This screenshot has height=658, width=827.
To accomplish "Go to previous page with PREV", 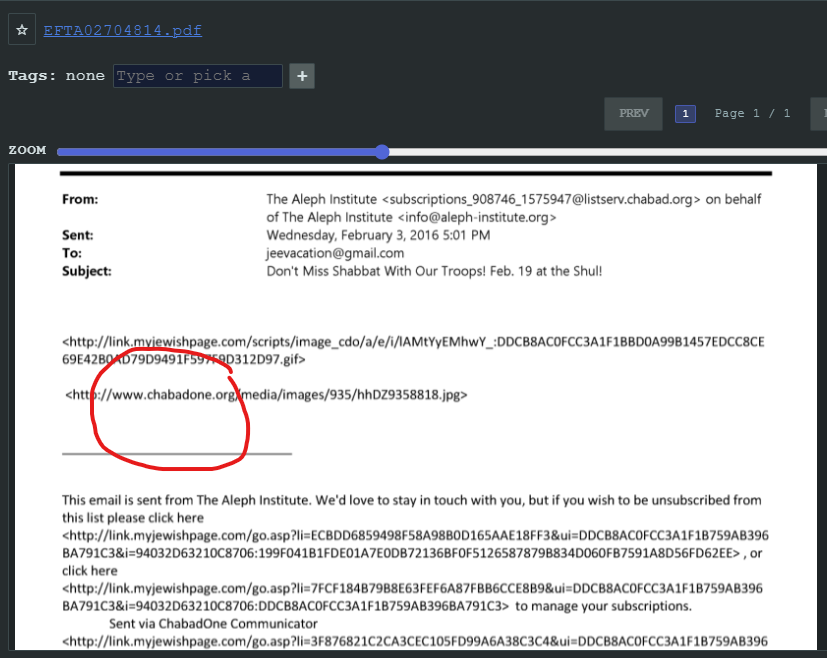I will (x=633, y=113).
